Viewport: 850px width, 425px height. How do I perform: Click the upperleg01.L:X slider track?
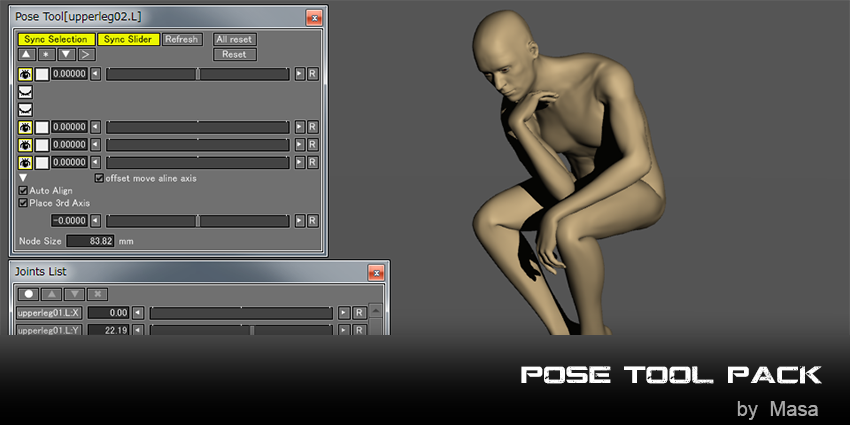[241, 313]
